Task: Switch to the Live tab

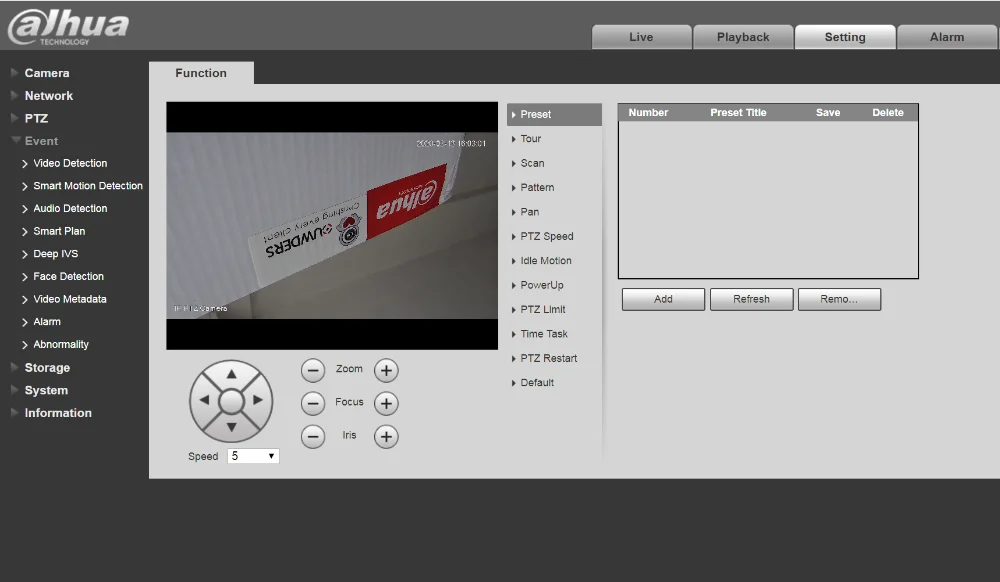Action: tap(641, 37)
